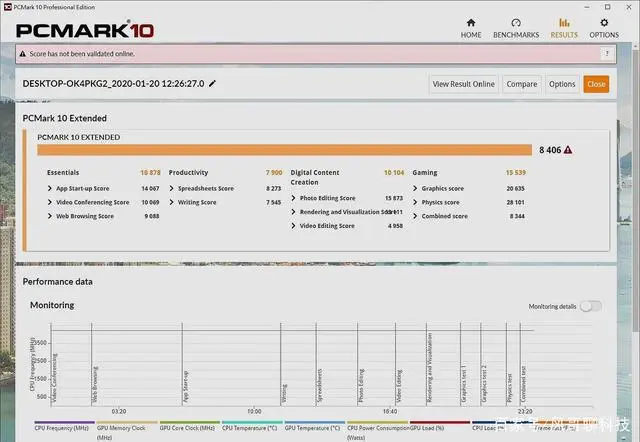Toggle CPU Temperature legend swatch

coord(252,422)
